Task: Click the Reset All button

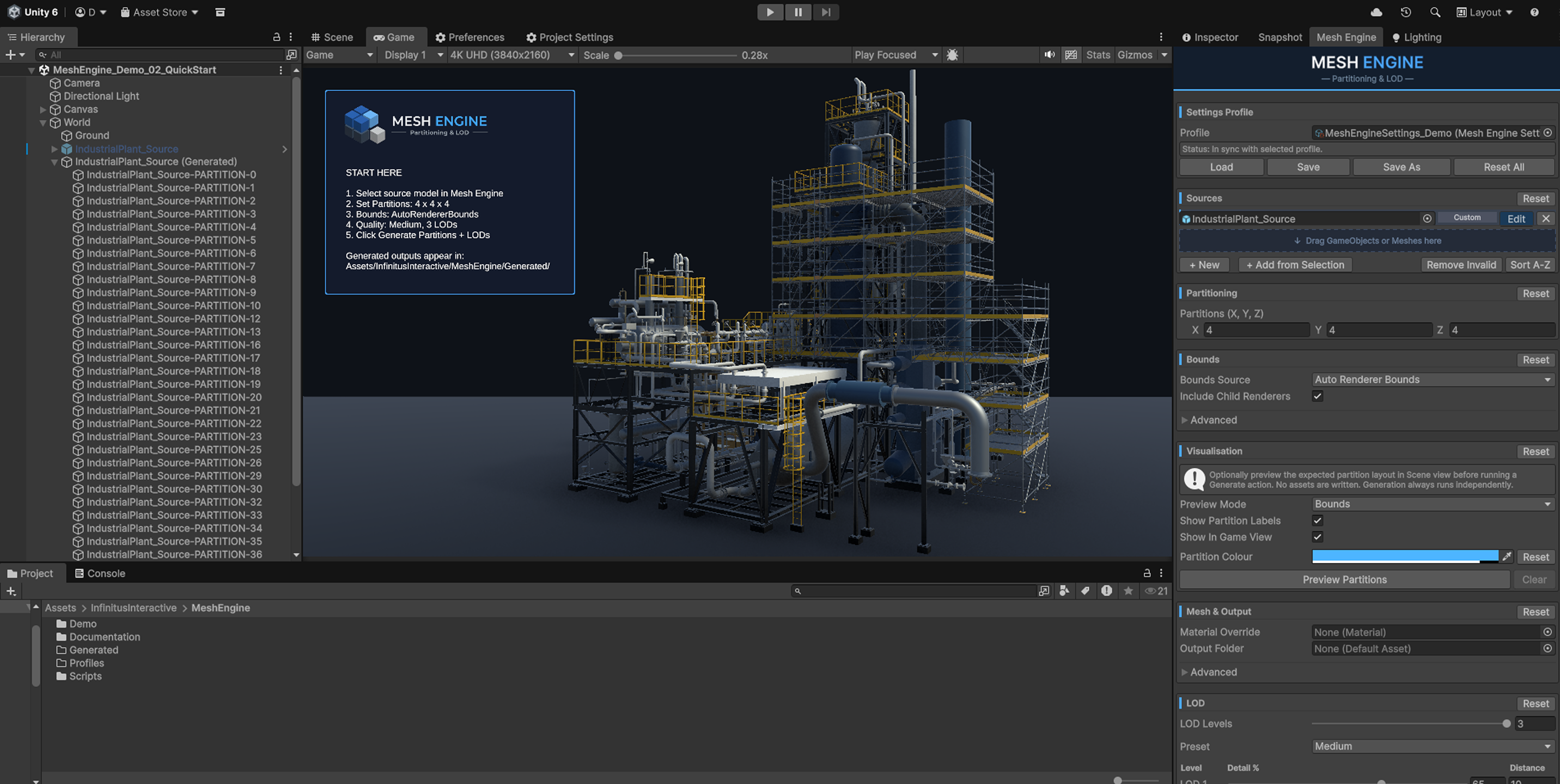Action: (1504, 167)
